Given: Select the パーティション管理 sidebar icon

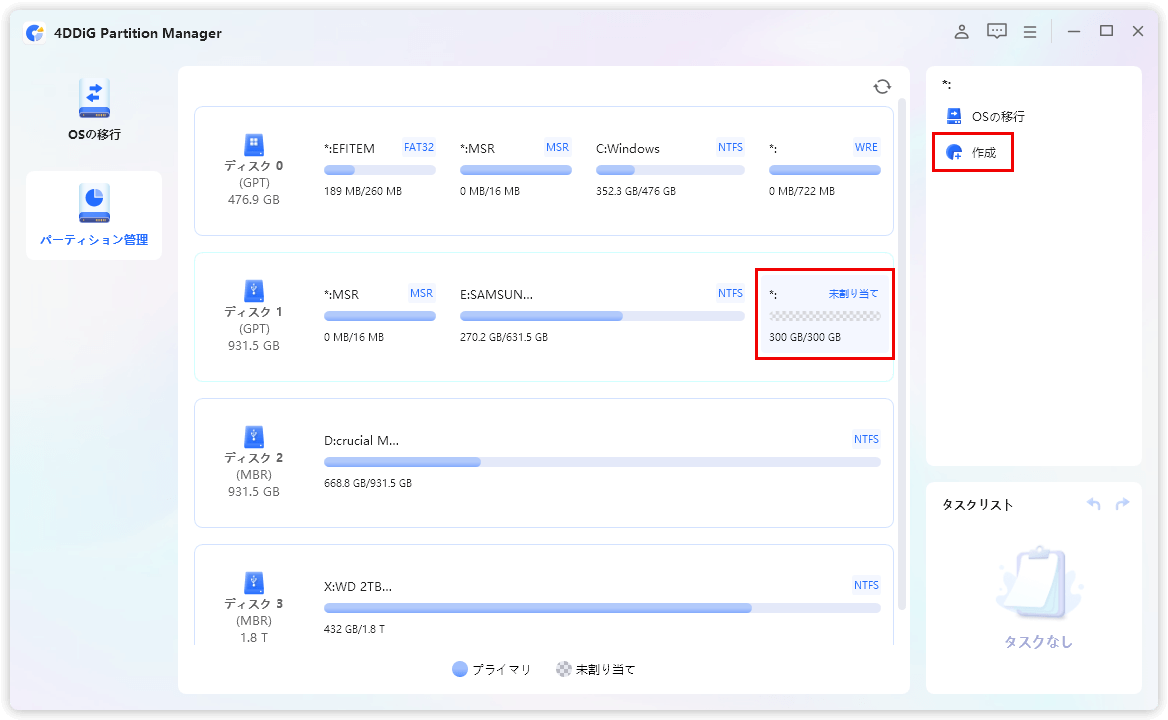Looking at the screenshot, I should pos(94,203).
